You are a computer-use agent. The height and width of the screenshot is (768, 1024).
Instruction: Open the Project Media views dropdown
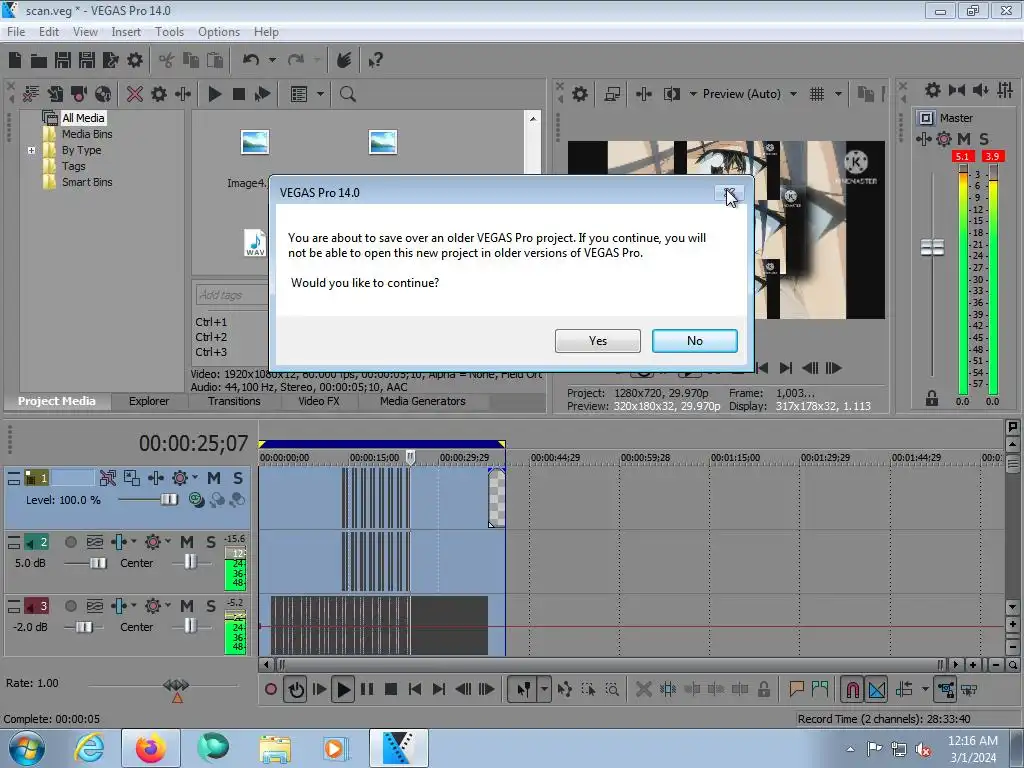coord(320,94)
